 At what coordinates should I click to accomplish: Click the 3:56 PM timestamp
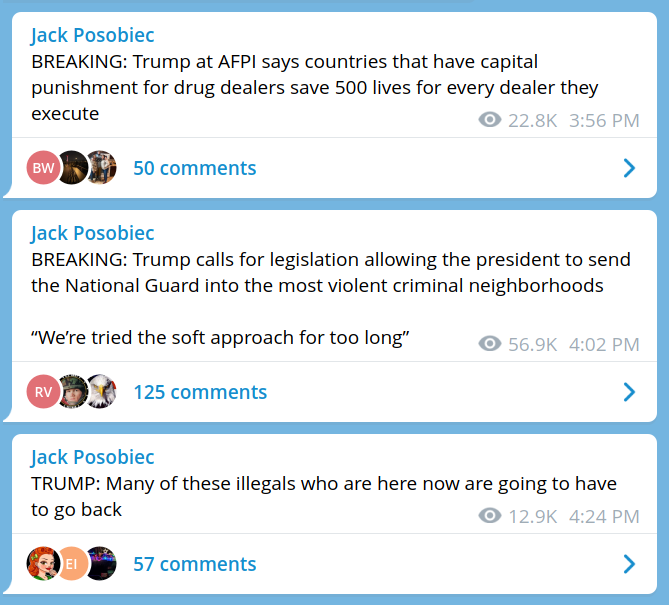point(604,121)
